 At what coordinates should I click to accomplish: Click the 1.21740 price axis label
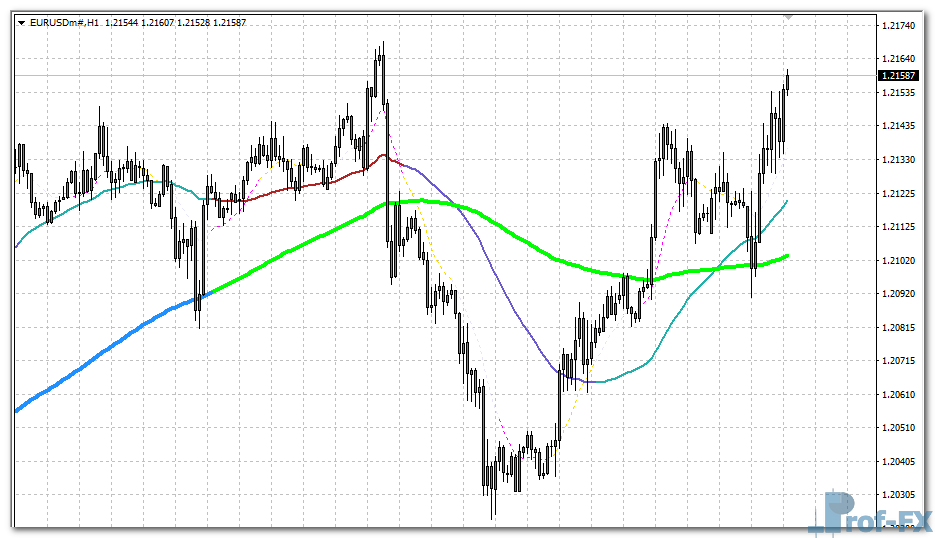tap(898, 26)
